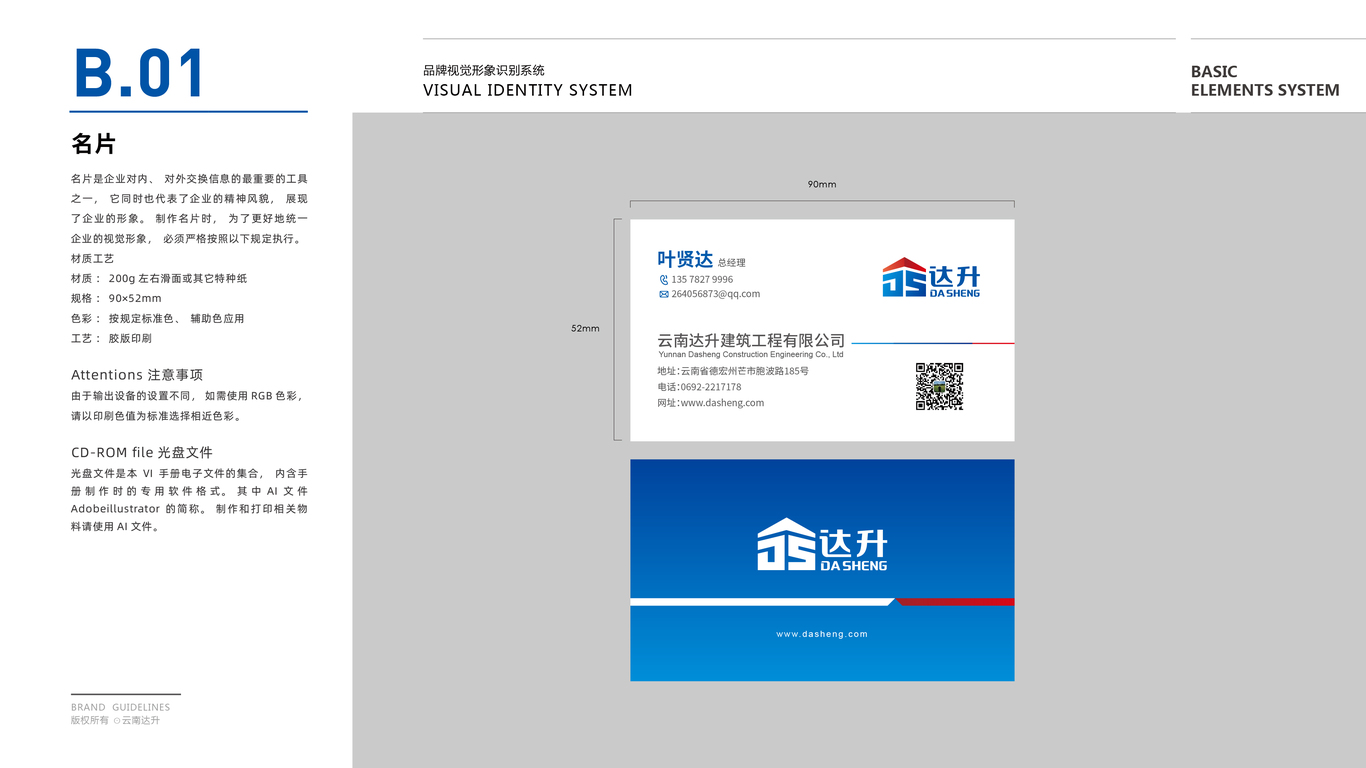This screenshot has height=768, width=1366.
Task: Click the 材质工艺 line
Action: pyautogui.click(x=93, y=258)
